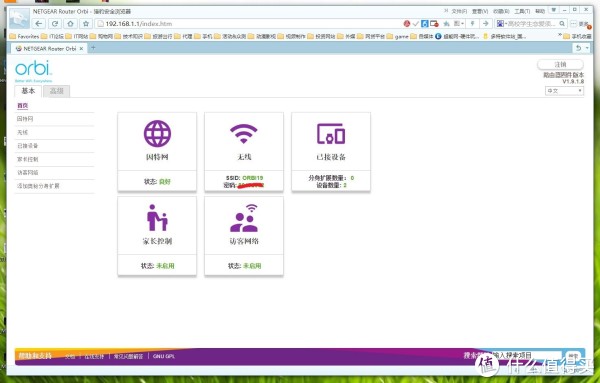Click the SSID value ORBI19

pos(253,178)
